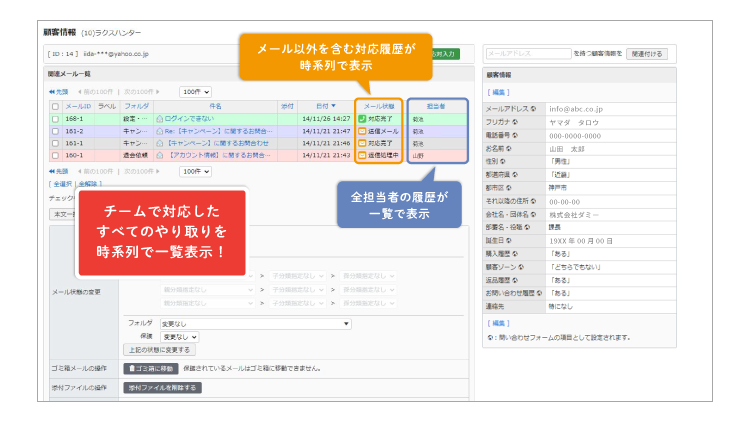Click form icon next to お名前 label
This screenshot has width=750, height=422.
click(509, 149)
